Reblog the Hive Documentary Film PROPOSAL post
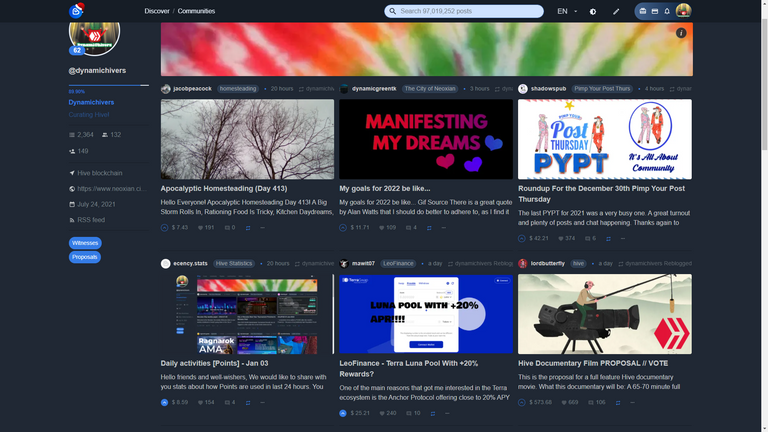The image size is (768, 432). pos(618,403)
